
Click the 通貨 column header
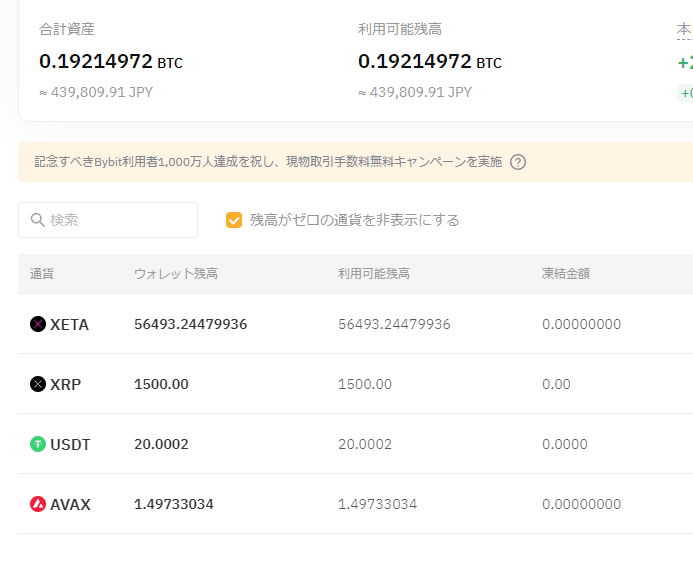(42, 274)
